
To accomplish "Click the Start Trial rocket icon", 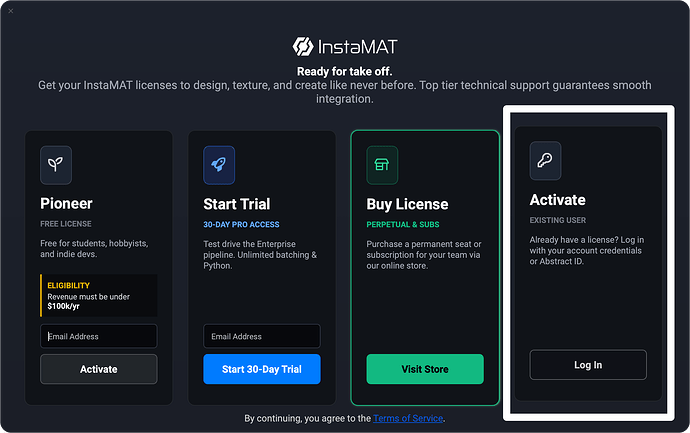I will point(219,165).
